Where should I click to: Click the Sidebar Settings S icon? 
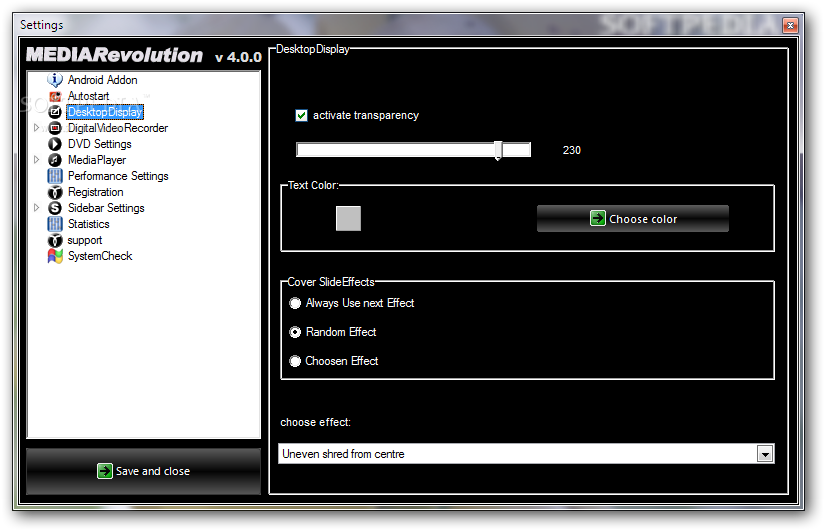[x=55, y=208]
